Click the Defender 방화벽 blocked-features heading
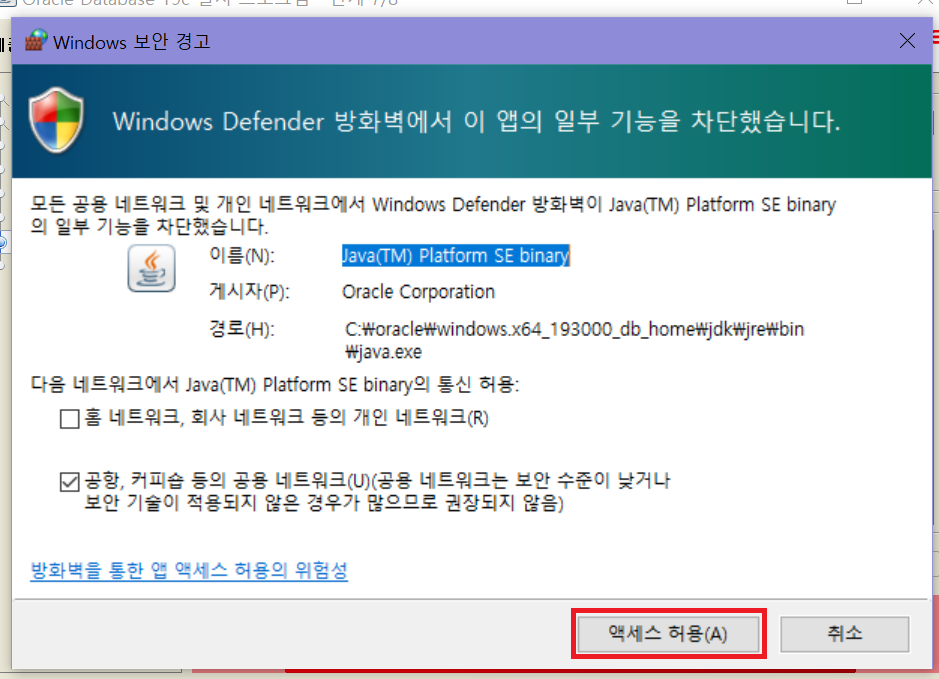The height and width of the screenshot is (679, 939). coord(477,122)
